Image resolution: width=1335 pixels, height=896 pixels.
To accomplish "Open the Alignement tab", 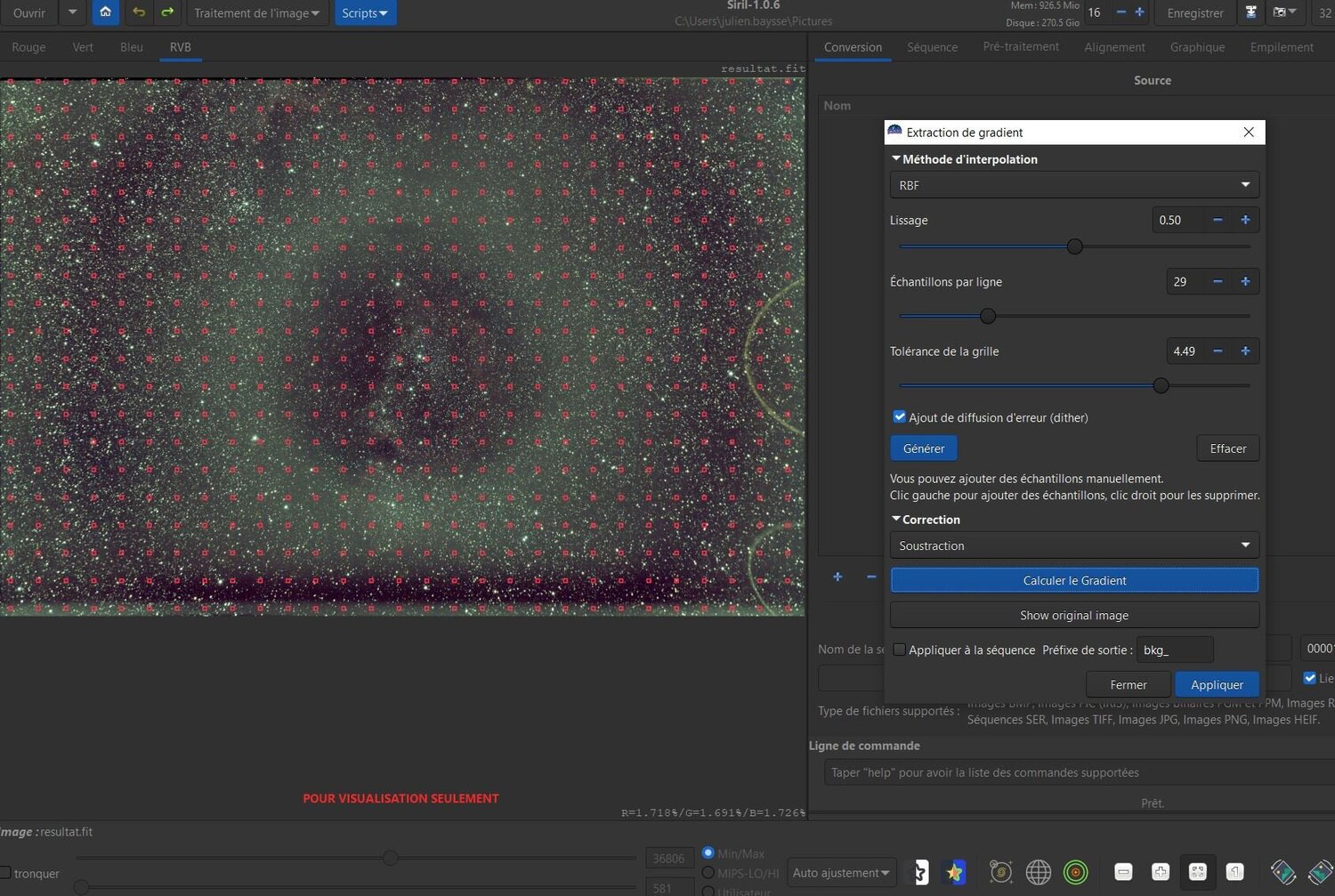I will coord(1114,47).
